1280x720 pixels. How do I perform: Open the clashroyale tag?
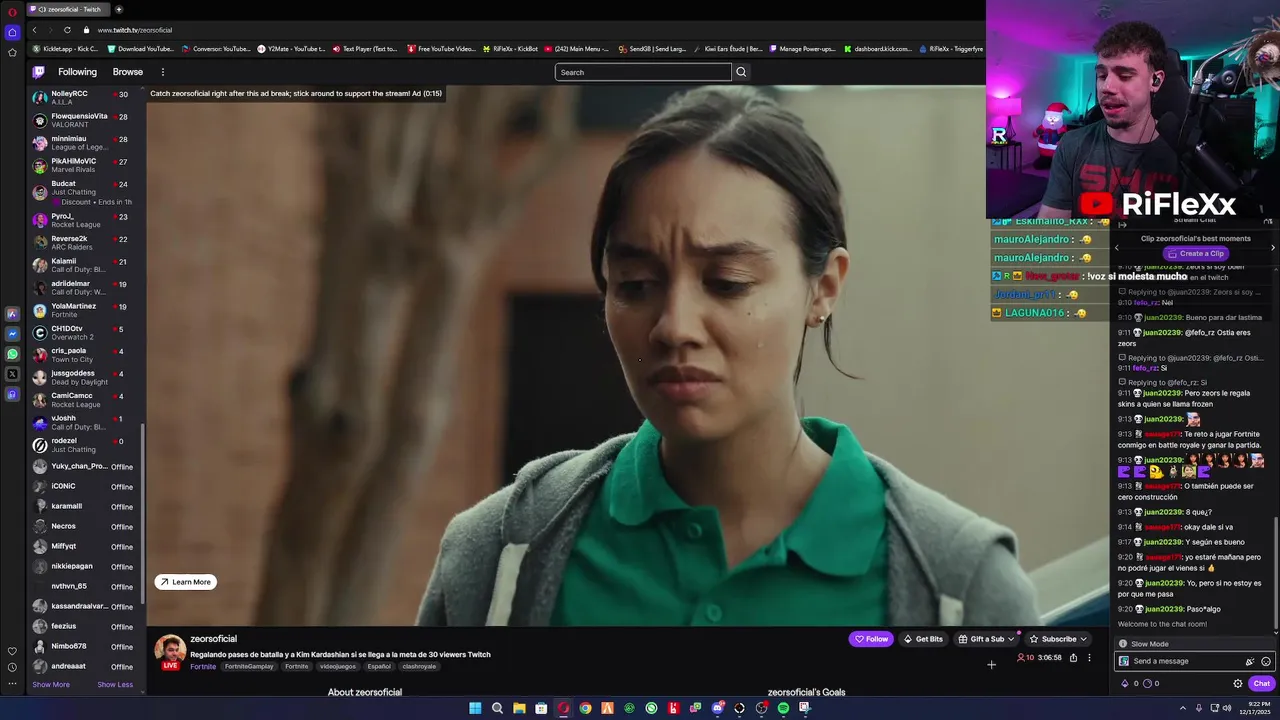click(x=419, y=666)
